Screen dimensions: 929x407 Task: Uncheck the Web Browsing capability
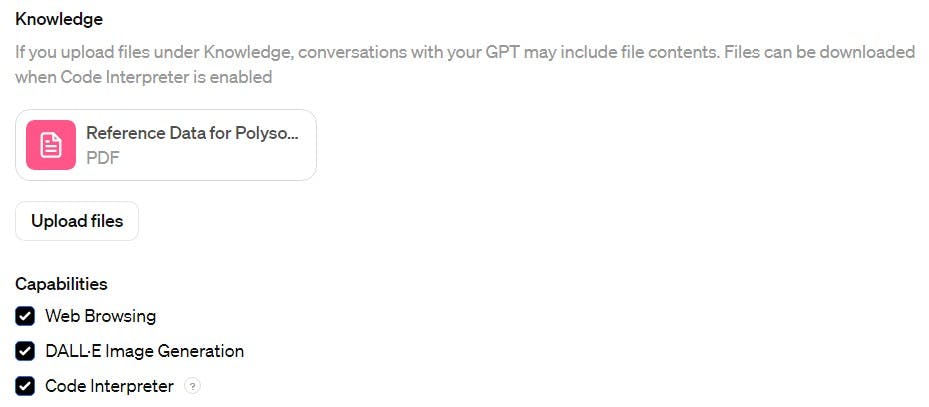point(25,316)
